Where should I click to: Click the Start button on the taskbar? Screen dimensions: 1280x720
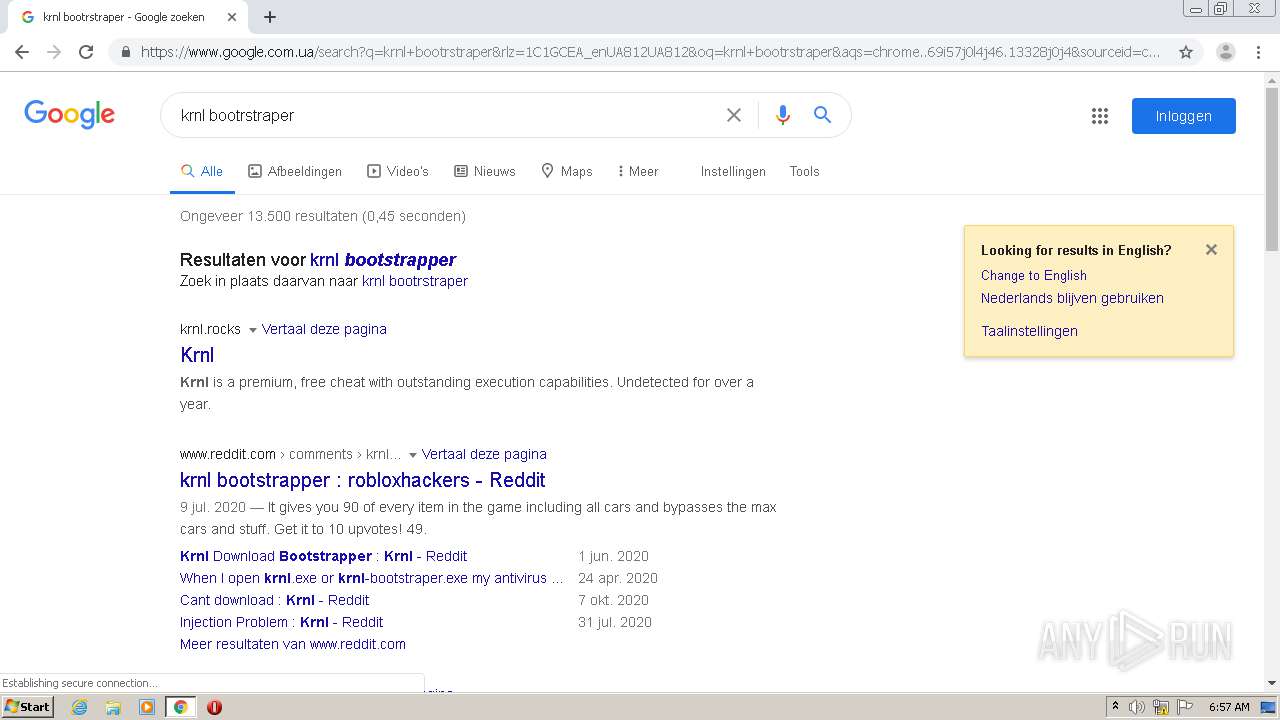coord(28,707)
